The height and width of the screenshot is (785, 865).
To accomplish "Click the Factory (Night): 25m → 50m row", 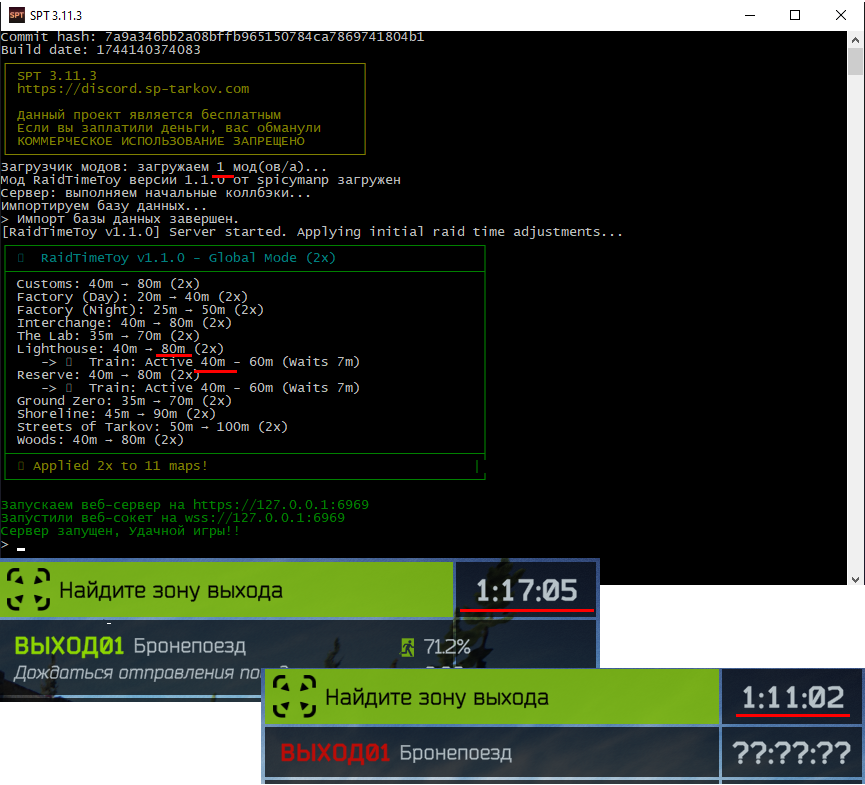I will point(140,309).
